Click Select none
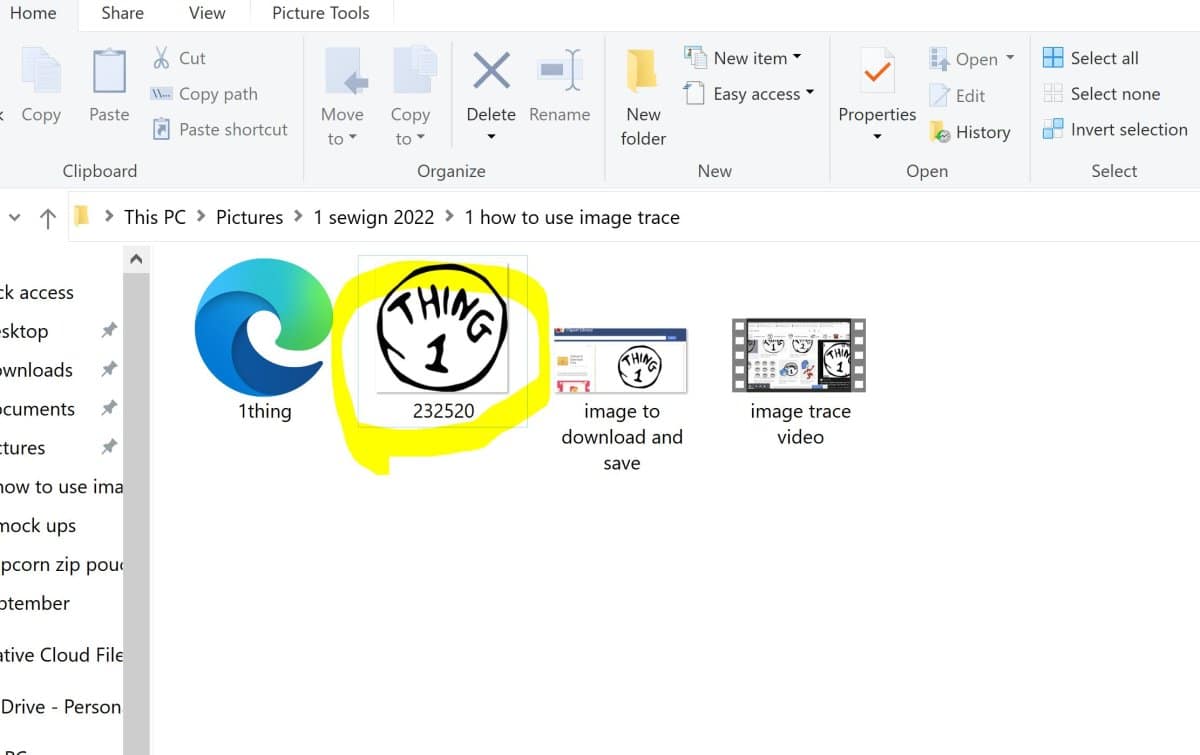Image resolution: width=1200 pixels, height=755 pixels. point(1102,94)
